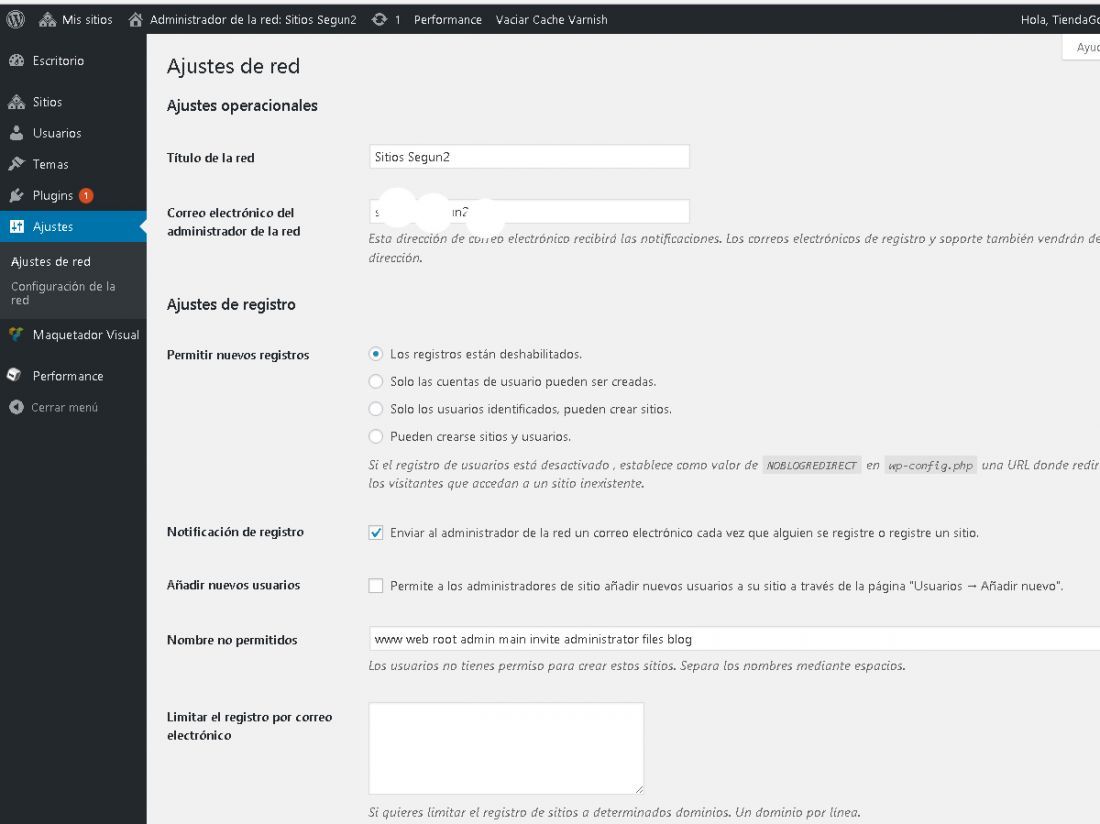Click the NOBLOGREDIRECT code text
The height and width of the screenshot is (824, 1100).
812,465
